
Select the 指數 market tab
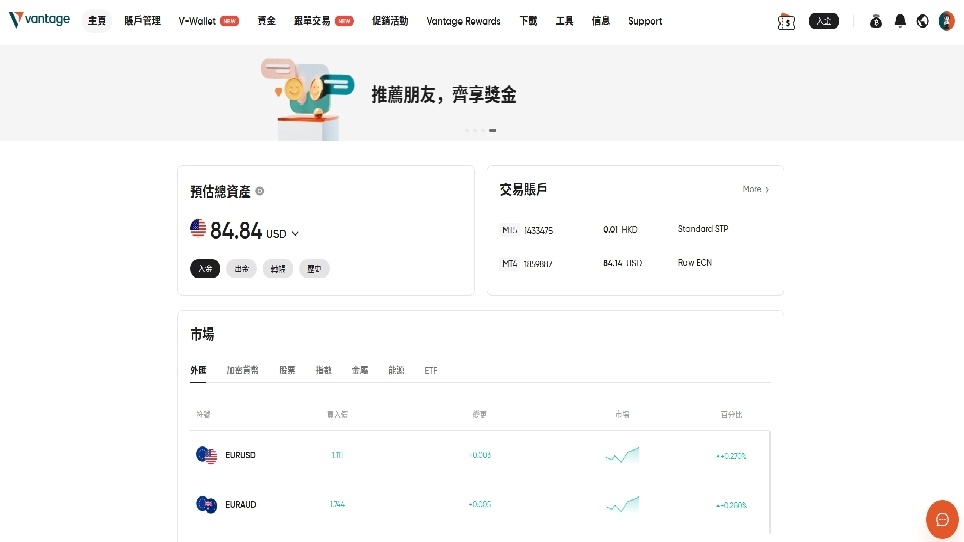tap(323, 370)
